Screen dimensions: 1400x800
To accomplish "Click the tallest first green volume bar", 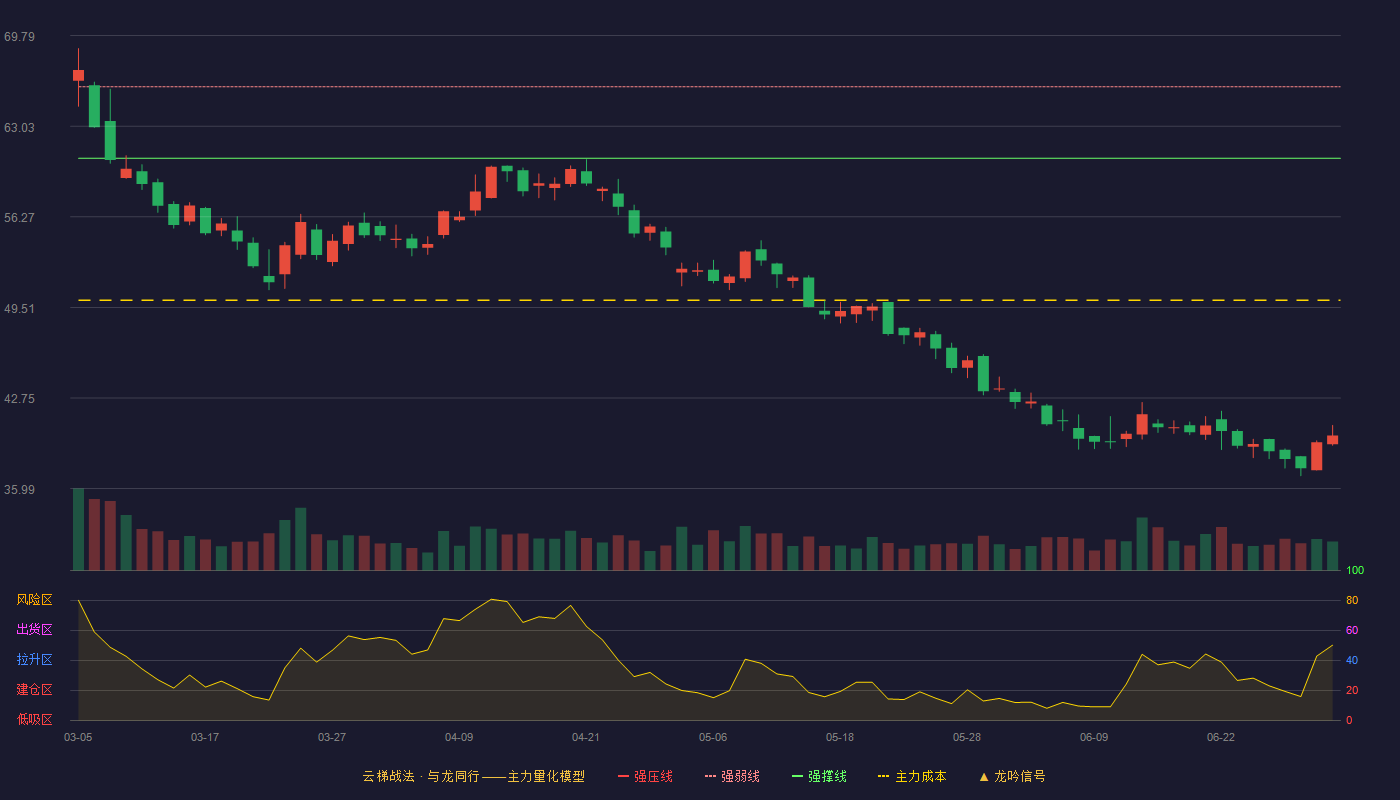I will [78, 529].
